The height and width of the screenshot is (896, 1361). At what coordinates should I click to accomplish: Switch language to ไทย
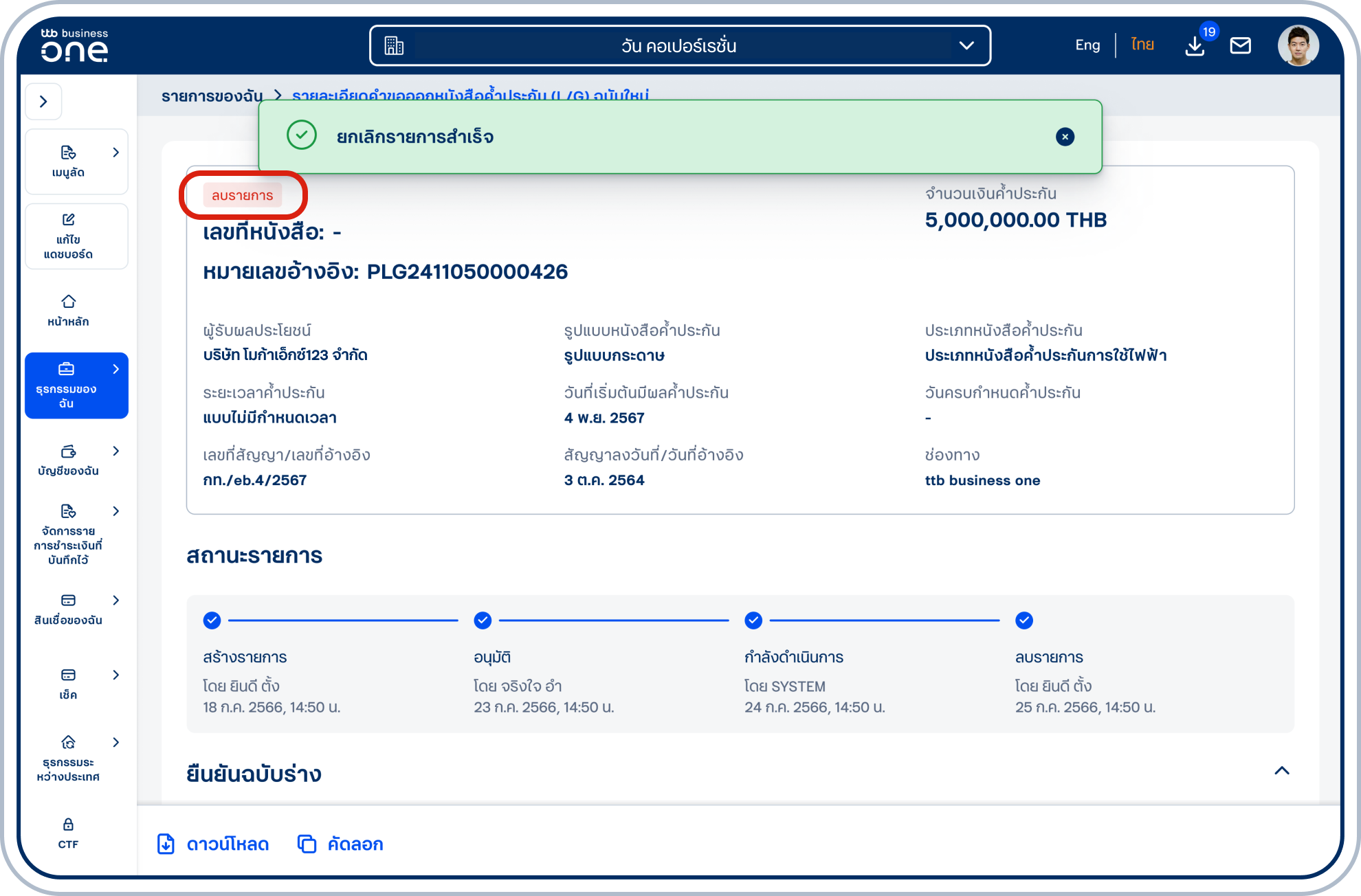1142,45
